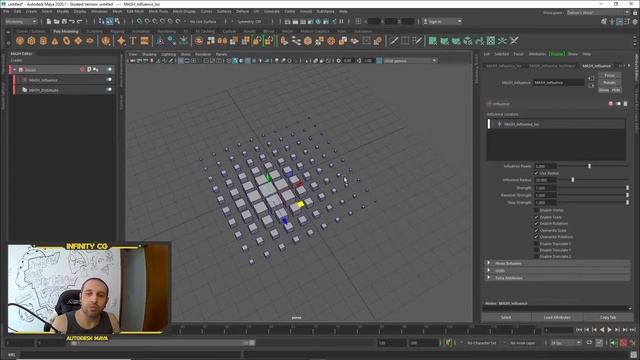Uncheck the Use Radius checkbox
Screen dimensions: 640x360
coord(536,173)
